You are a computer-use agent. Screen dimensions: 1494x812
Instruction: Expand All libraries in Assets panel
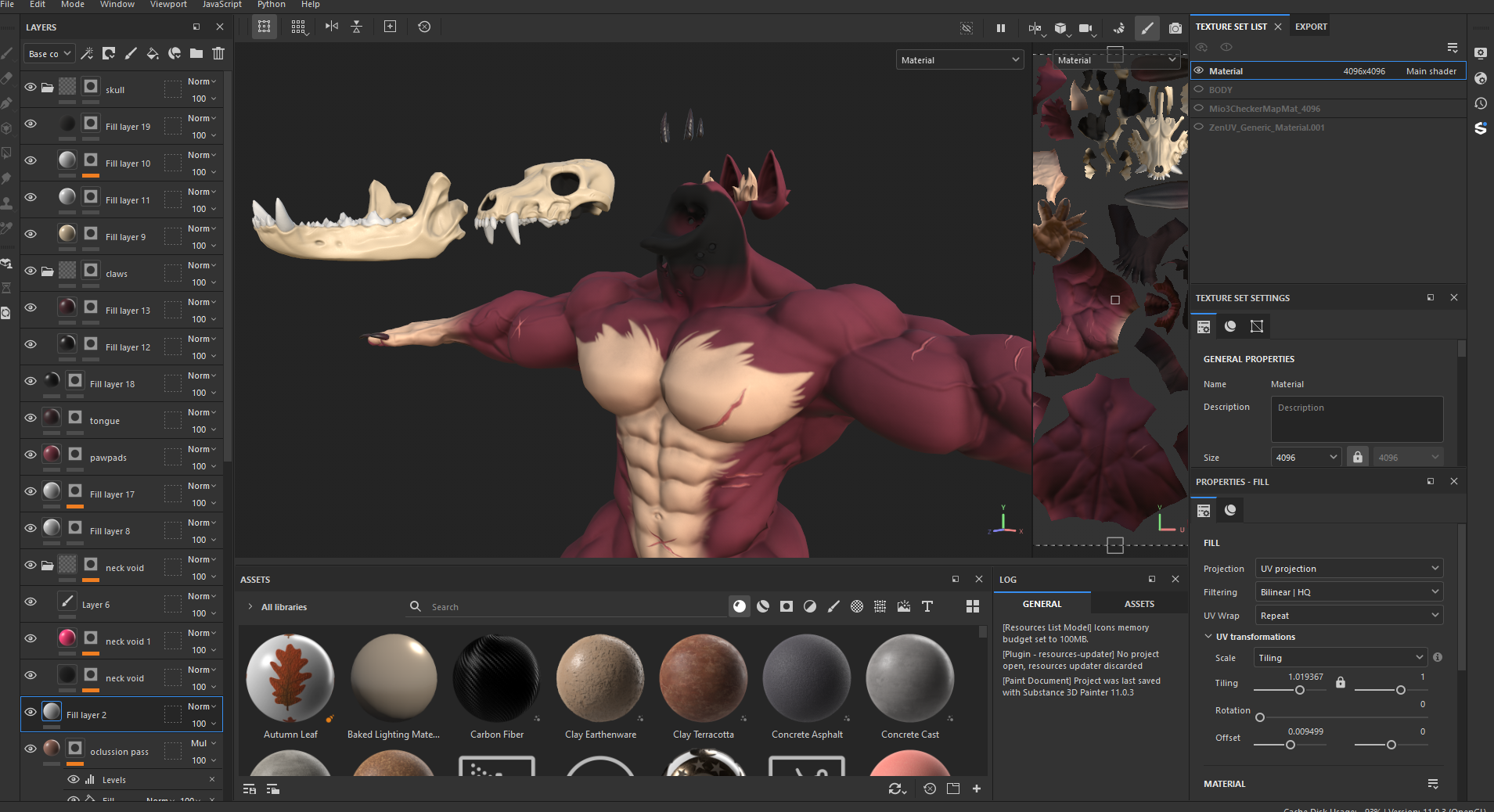[x=250, y=607]
